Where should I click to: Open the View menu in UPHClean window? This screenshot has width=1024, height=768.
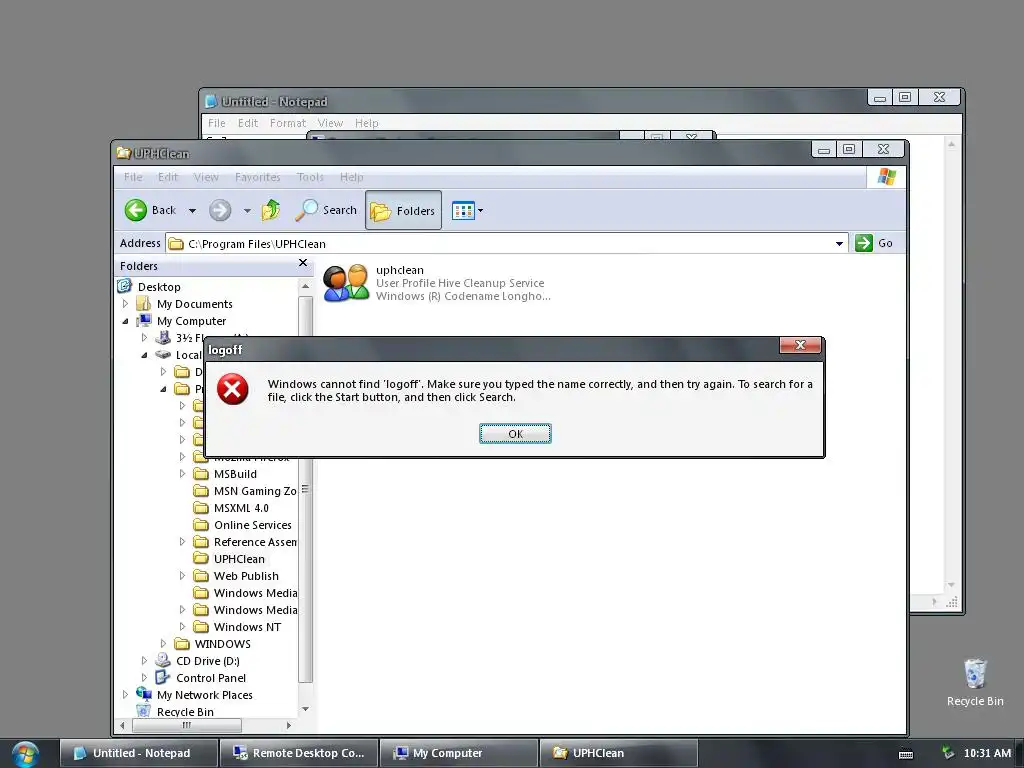click(206, 177)
